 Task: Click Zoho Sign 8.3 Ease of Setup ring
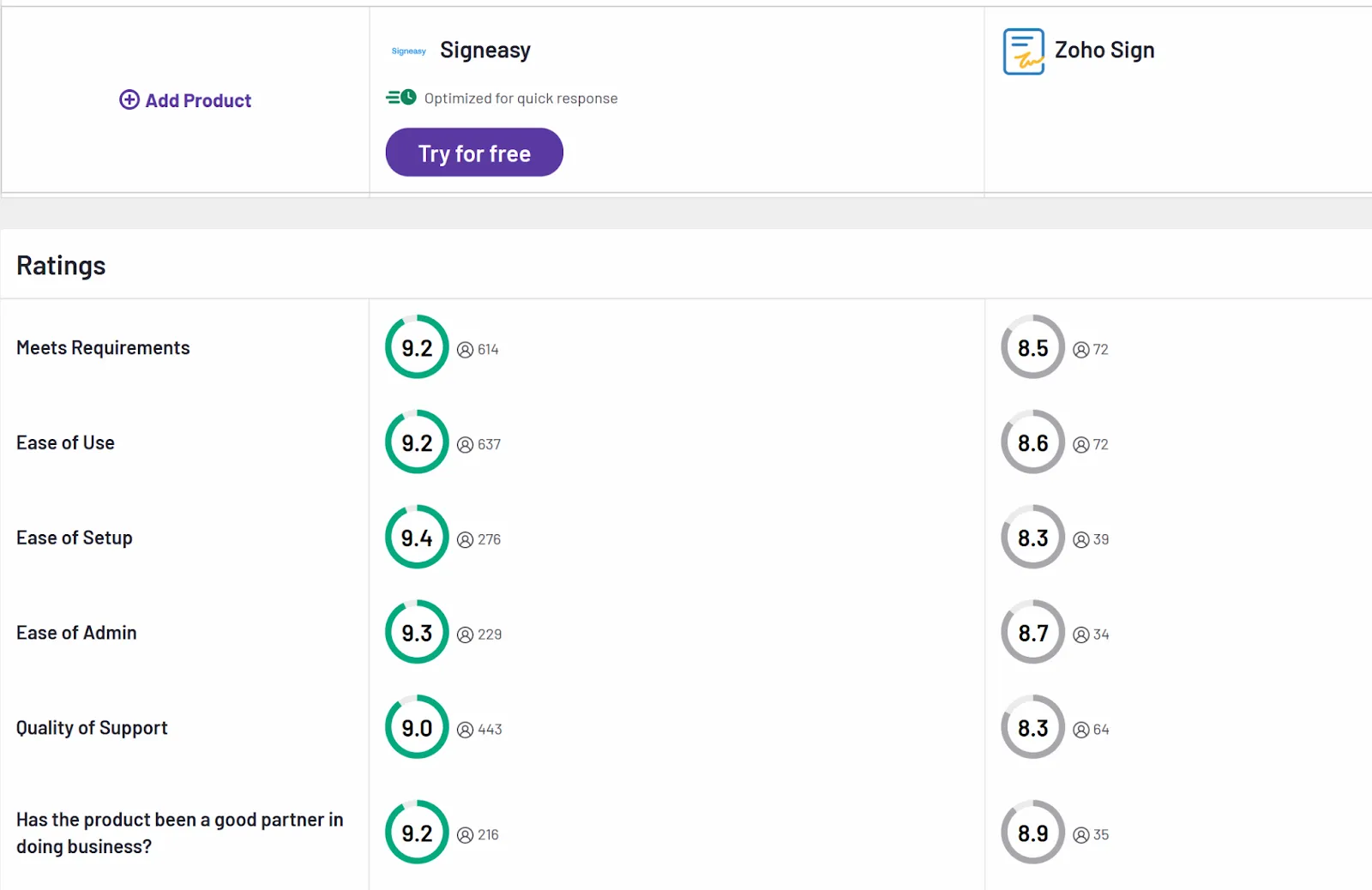pyautogui.click(x=1033, y=538)
